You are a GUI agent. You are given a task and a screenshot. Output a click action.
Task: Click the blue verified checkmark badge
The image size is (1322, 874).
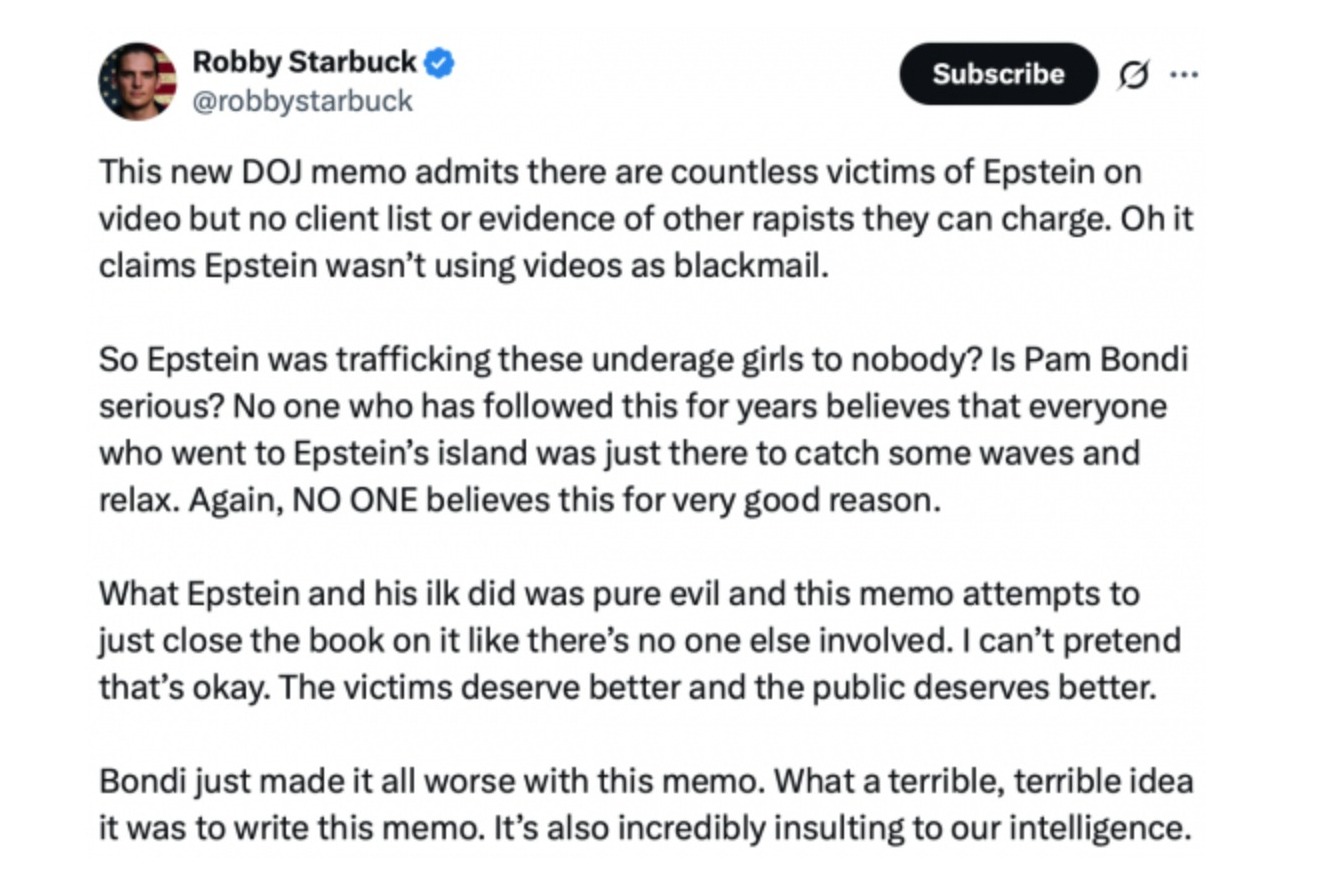coord(439,63)
